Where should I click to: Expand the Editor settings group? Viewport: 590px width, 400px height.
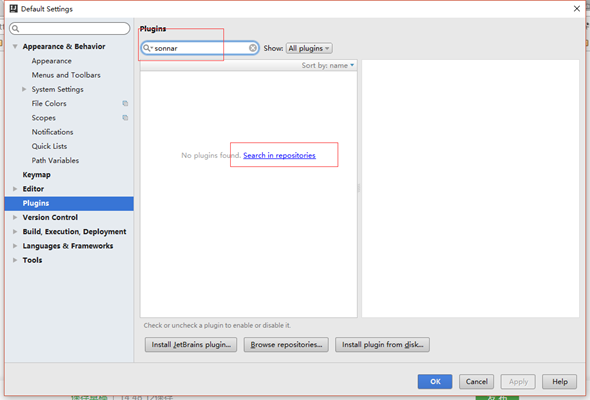[15, 189]
